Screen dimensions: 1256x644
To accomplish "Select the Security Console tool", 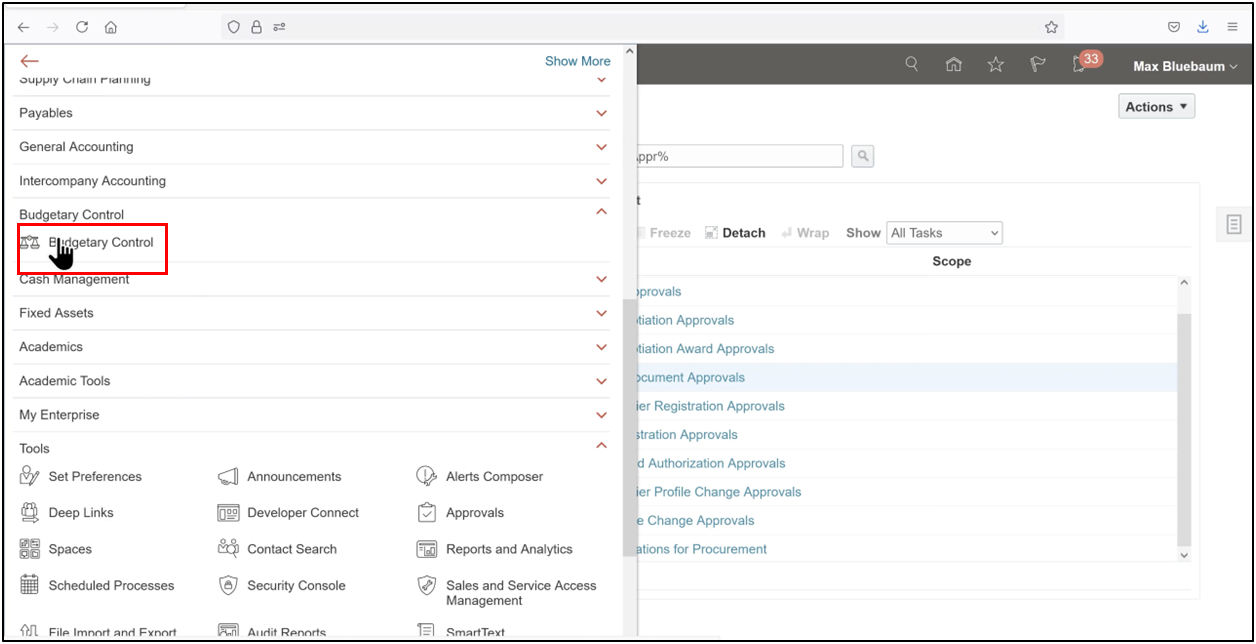I will click(296, 585).
